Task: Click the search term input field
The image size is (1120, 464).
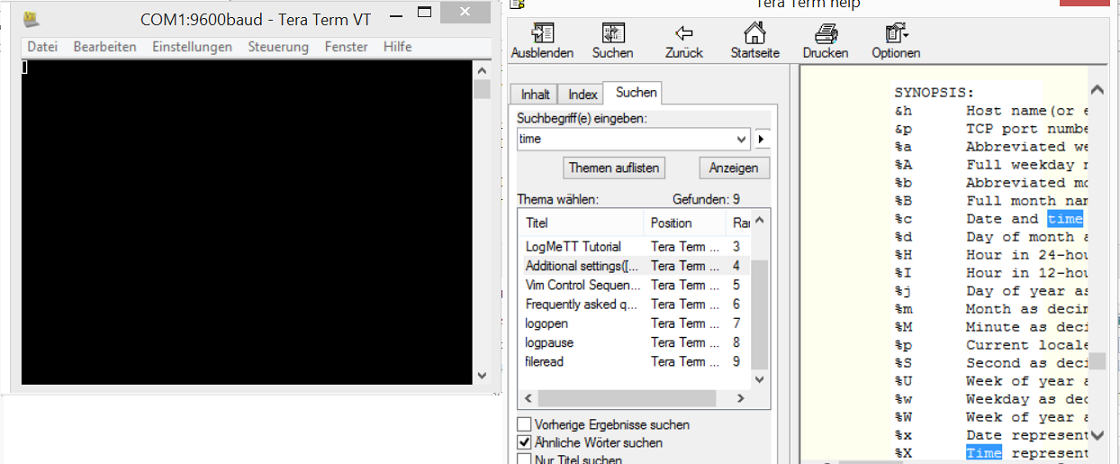Action: pos(626,139)
